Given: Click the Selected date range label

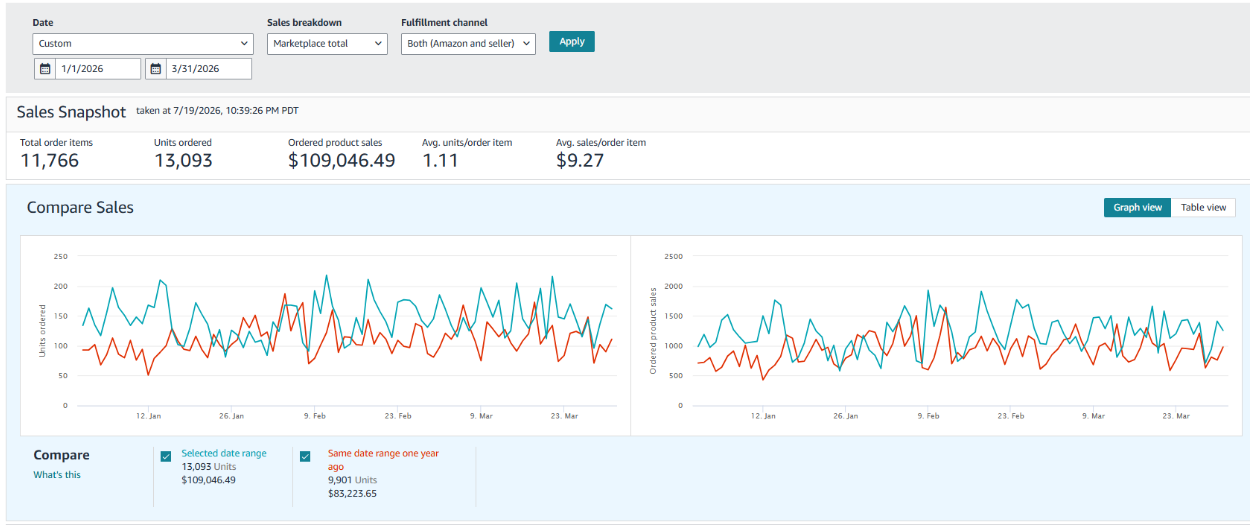Looking at the screenshot, I should tap(224, 453).
